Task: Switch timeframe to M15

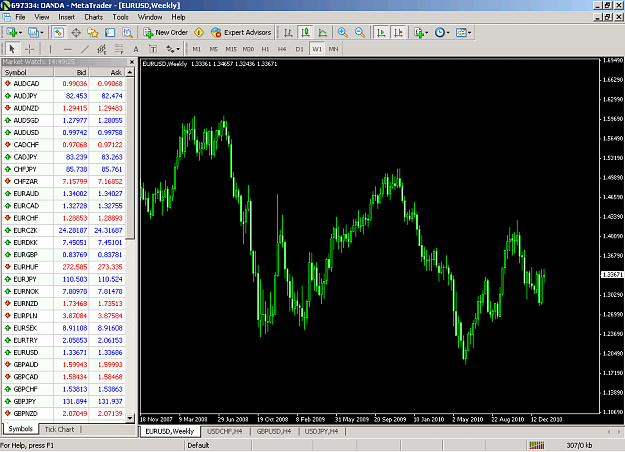Action: tap(231, 49)
